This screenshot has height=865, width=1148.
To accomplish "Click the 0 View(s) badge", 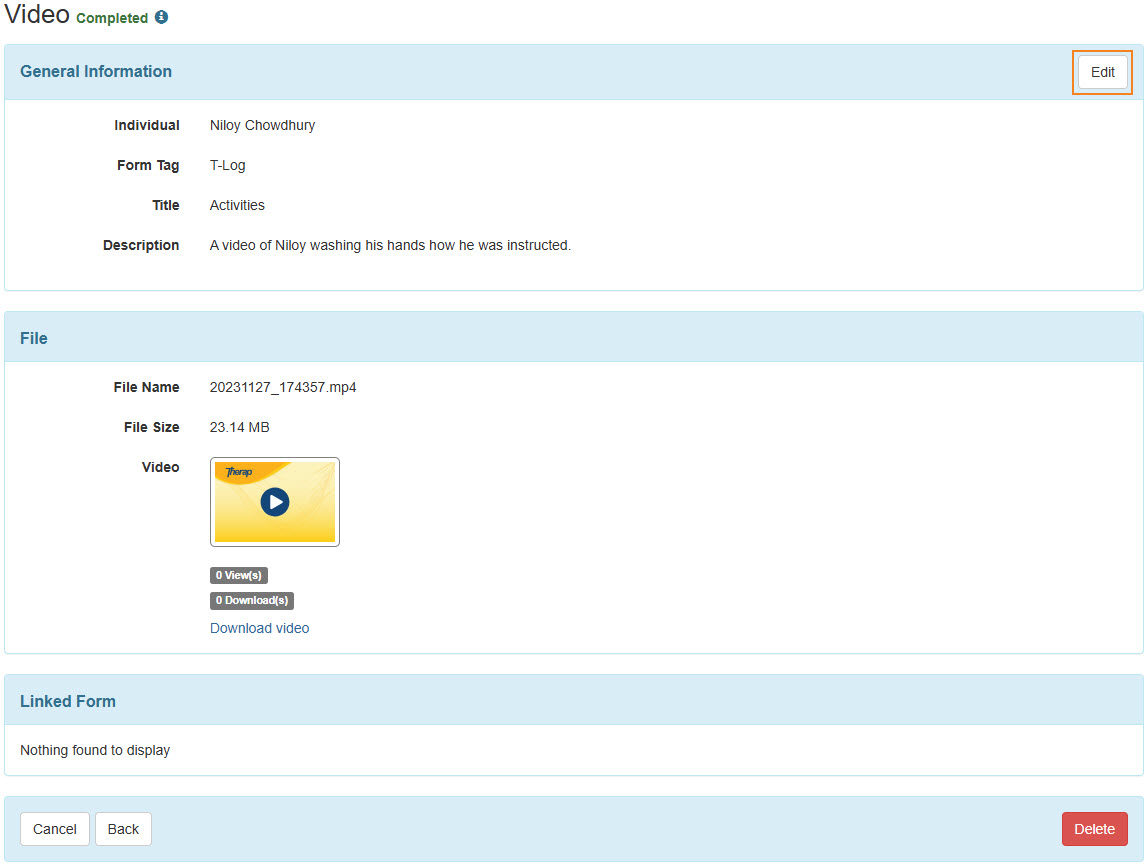I will pyautogui.click(x=239, y=575).
